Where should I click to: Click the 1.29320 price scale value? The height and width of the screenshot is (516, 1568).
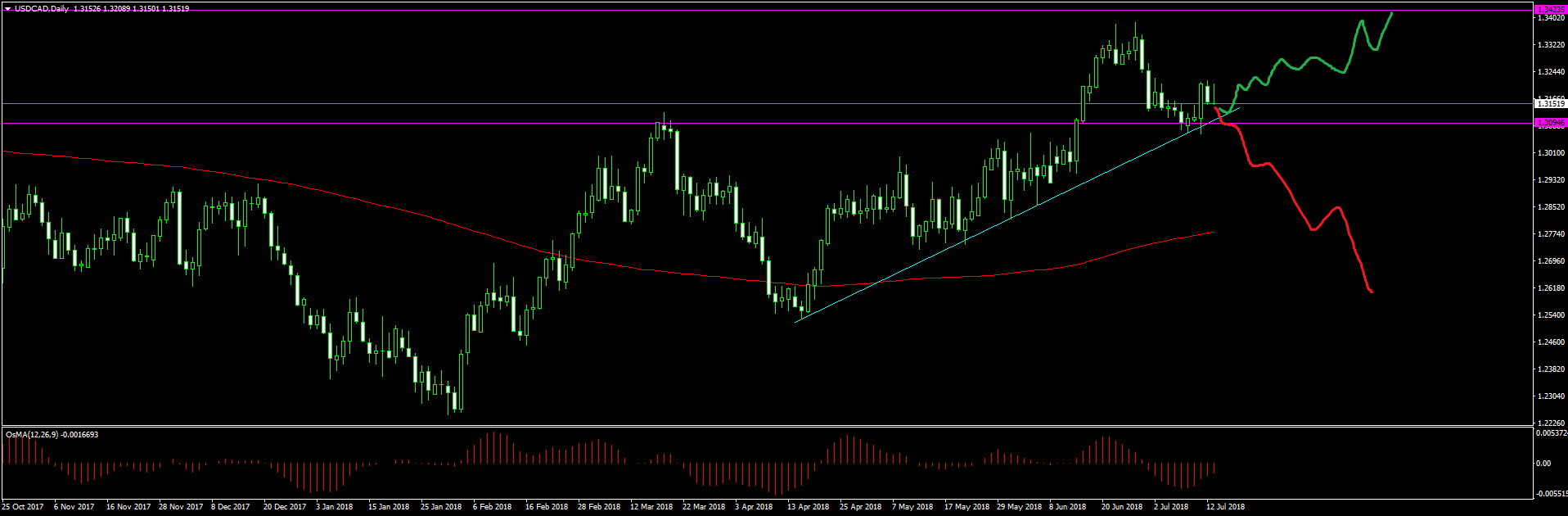1551,180
